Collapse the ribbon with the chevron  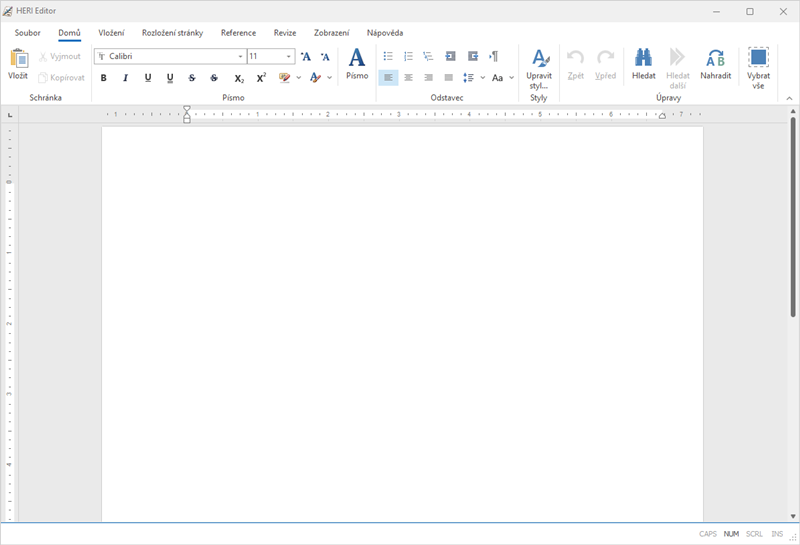789,98
